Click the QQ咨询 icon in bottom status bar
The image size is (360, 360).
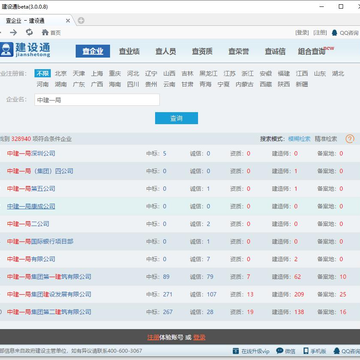point(337,351)
